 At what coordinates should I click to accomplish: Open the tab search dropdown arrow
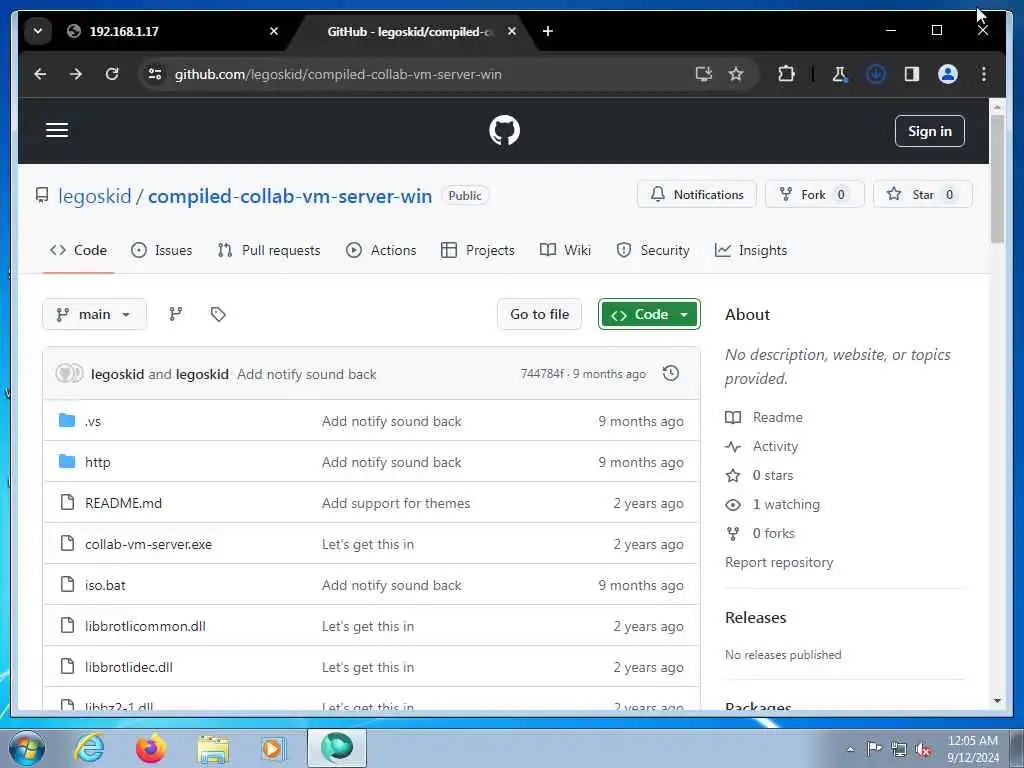tap(39, 31)
